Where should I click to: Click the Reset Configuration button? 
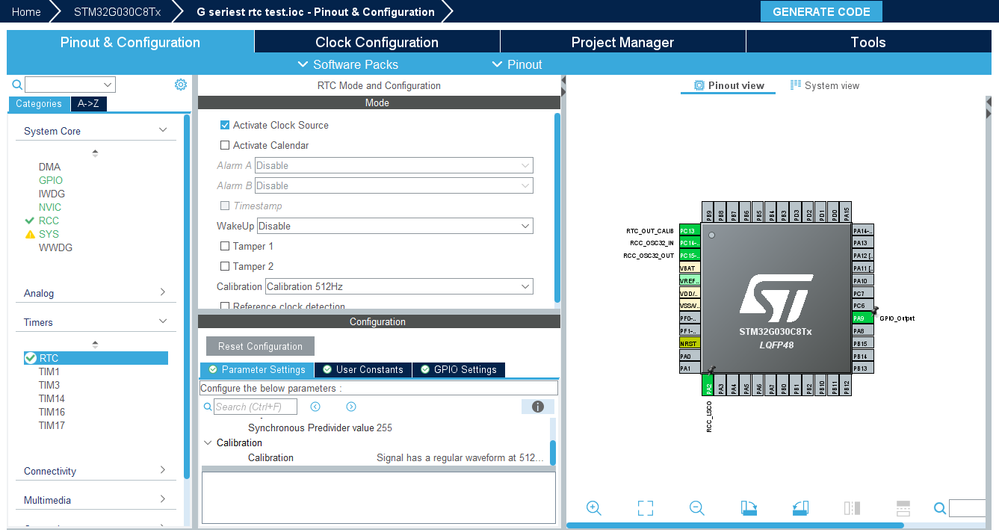point(260,346)
